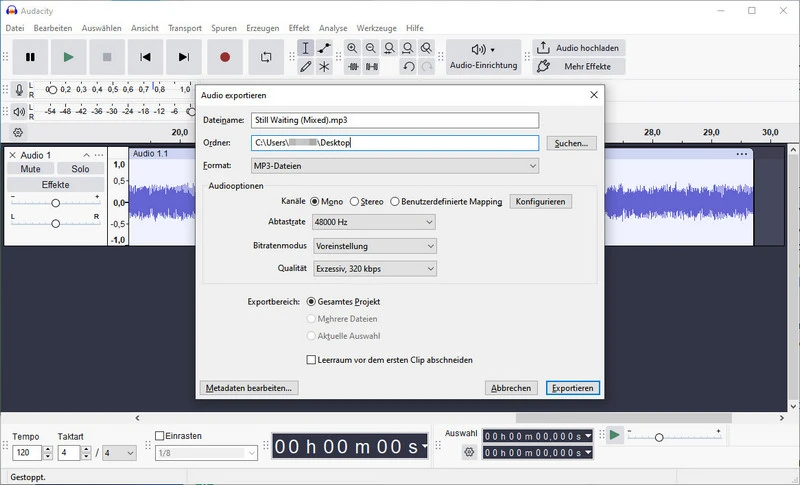The height and width of the screenshot is (485, 800).
Task: Click the Zoom toggle icon
Action: click(427, 48)
